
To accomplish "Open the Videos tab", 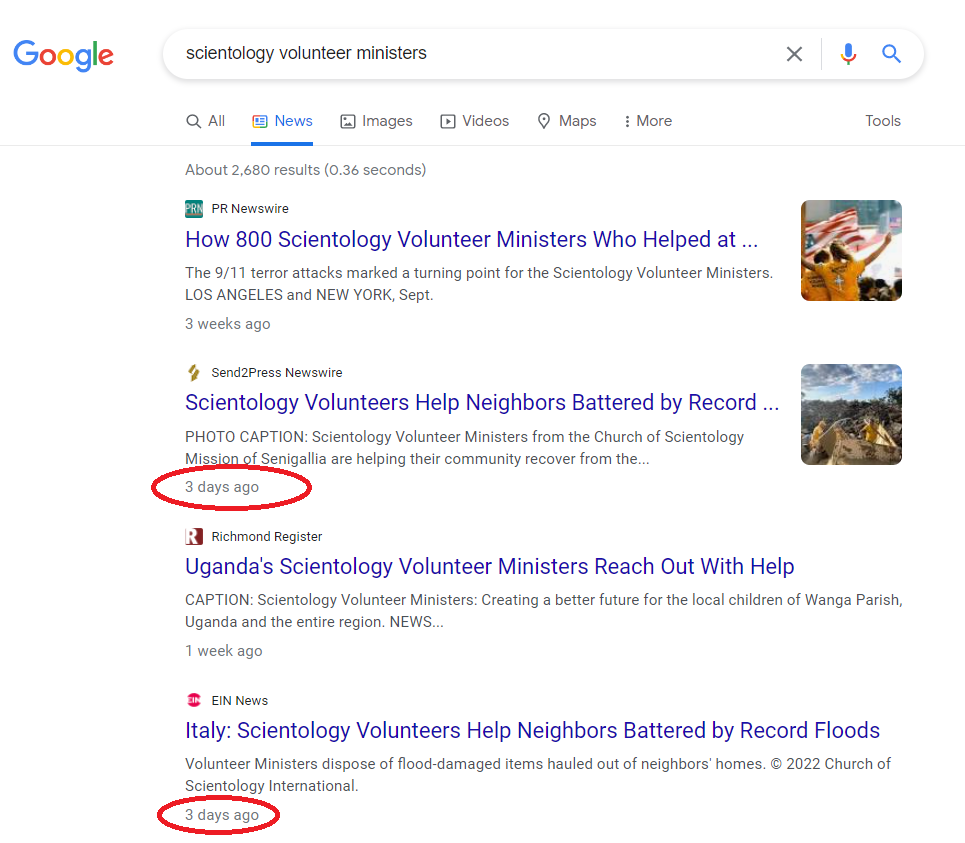I will 474,121.
